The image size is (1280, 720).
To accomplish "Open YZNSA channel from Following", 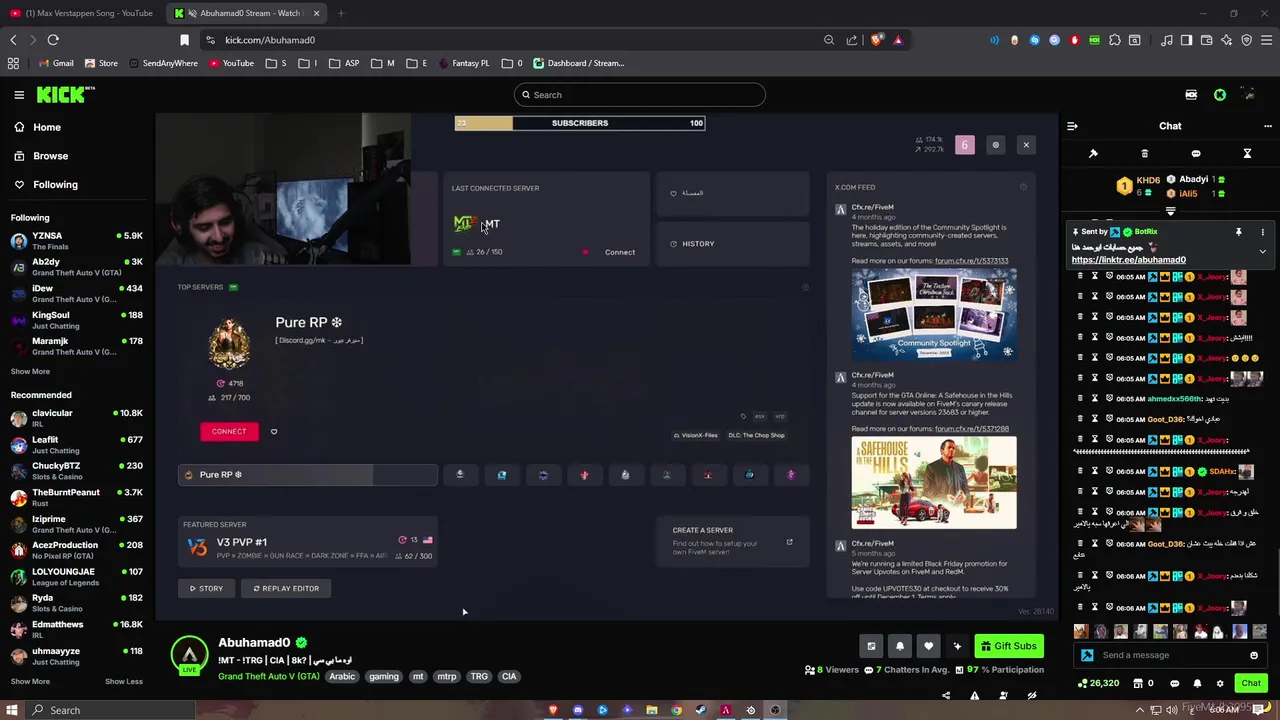I will click(77, 241).
